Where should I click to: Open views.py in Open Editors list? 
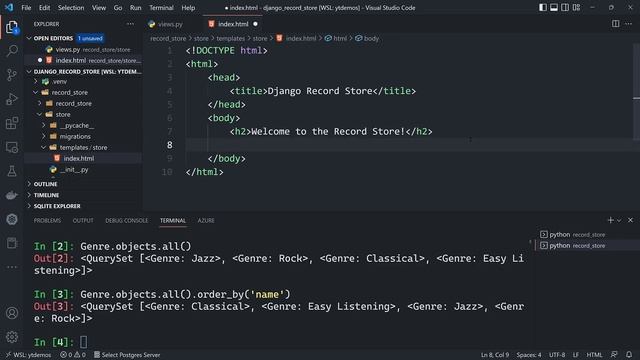[x=83, y=49]
